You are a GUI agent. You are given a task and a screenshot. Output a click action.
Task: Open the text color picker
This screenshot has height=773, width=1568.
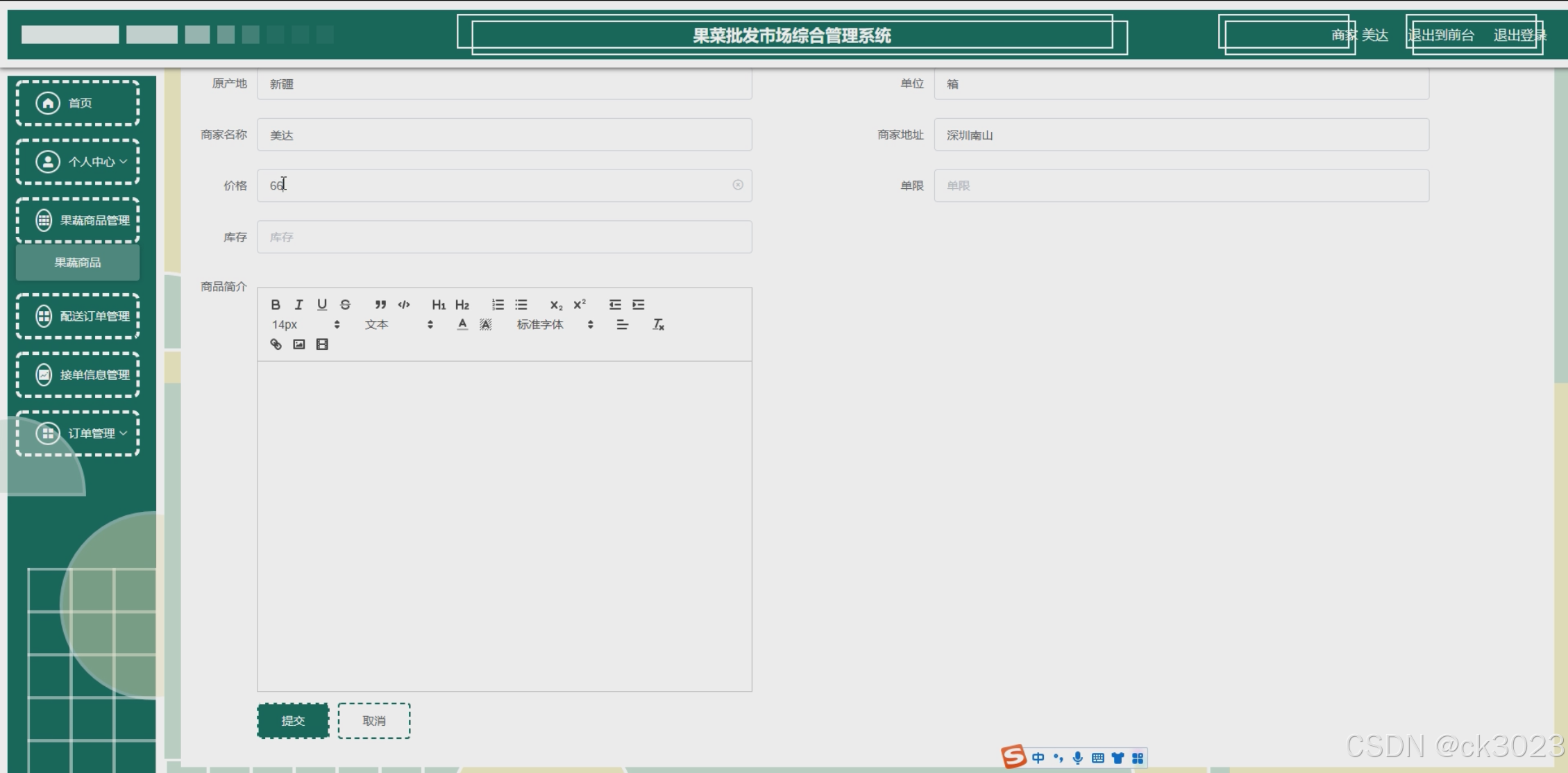coord(462,324)
